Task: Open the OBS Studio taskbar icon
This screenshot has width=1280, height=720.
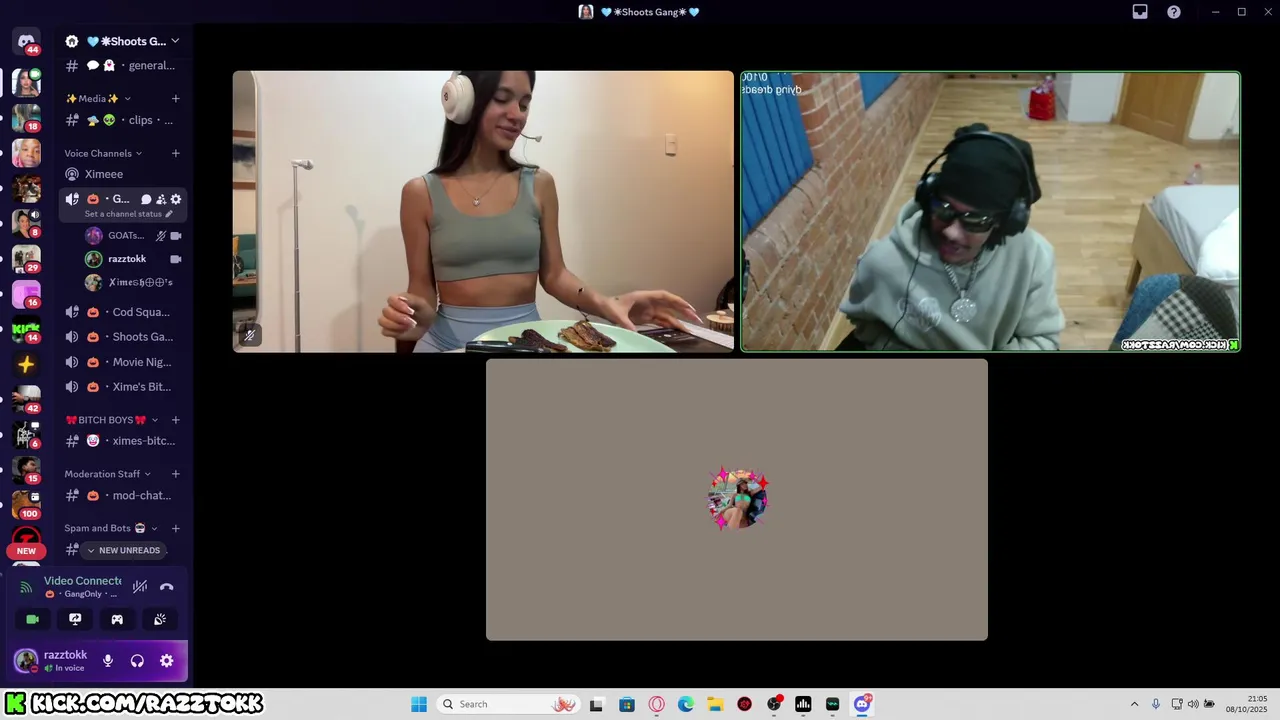Action: (x=774, y=704)
